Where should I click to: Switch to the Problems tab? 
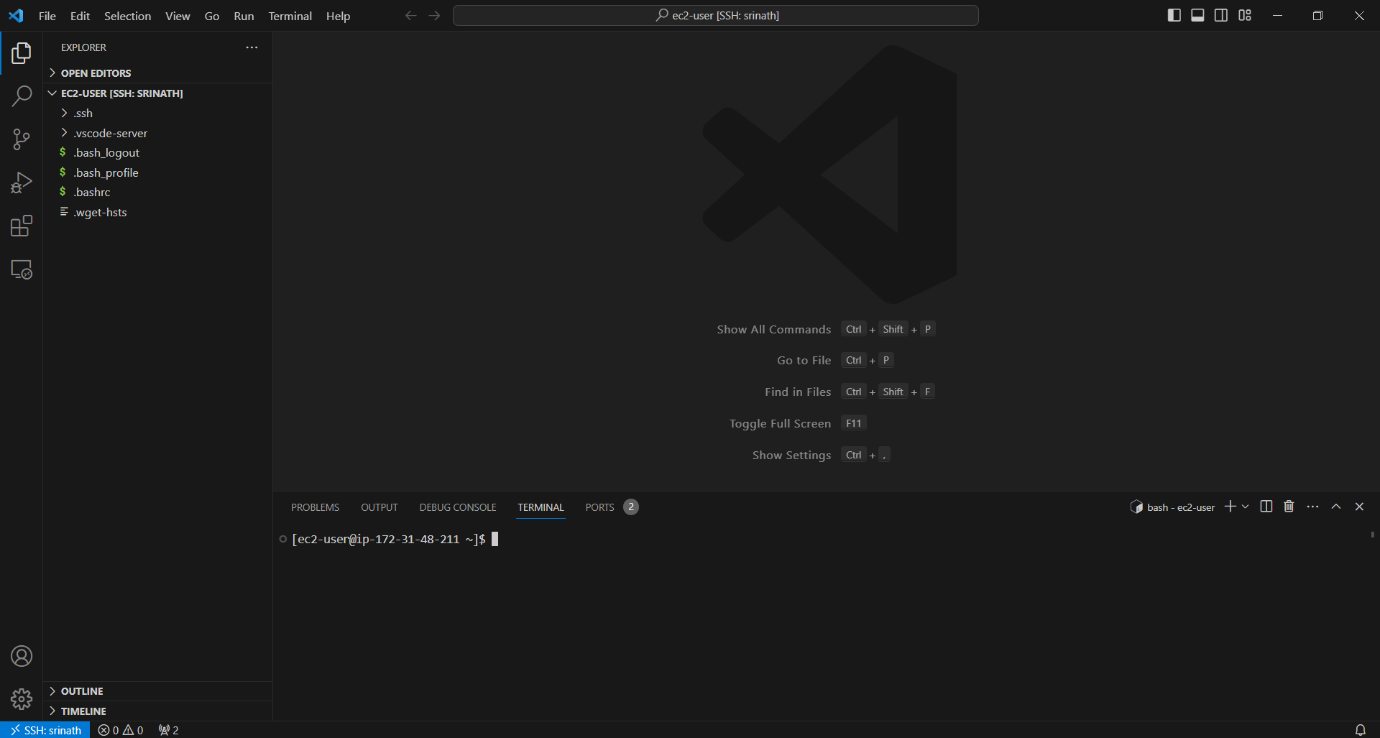tap(315, 507)
